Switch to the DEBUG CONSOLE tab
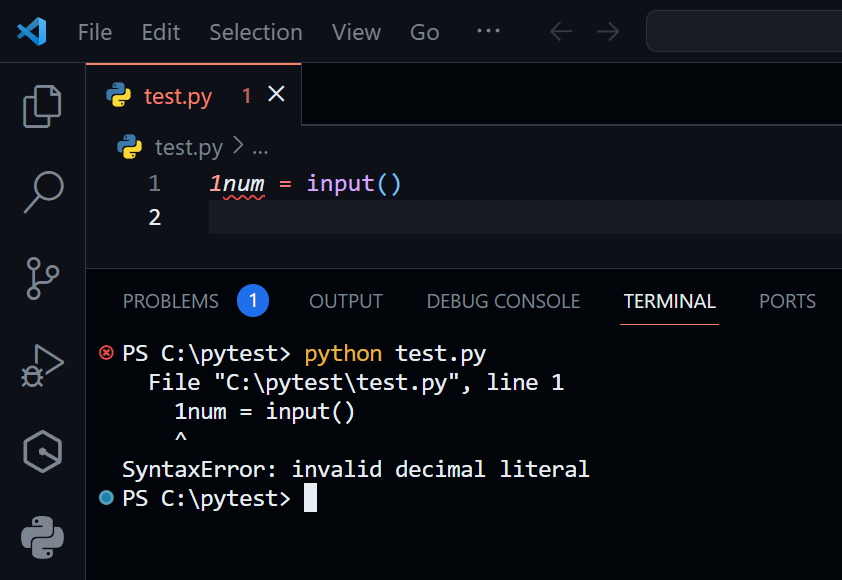The image size is (842, 580). (x=503, y=301)
